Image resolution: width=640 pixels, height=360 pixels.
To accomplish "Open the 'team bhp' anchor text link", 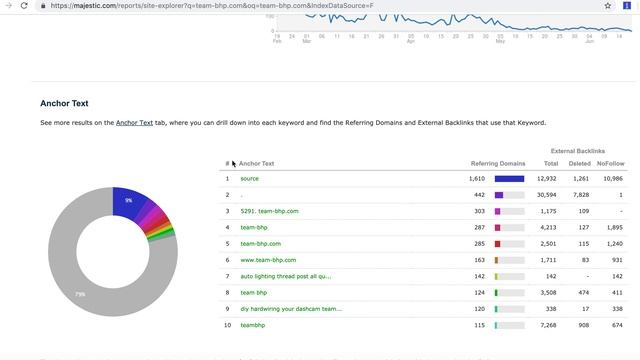I will pos(253,293).
